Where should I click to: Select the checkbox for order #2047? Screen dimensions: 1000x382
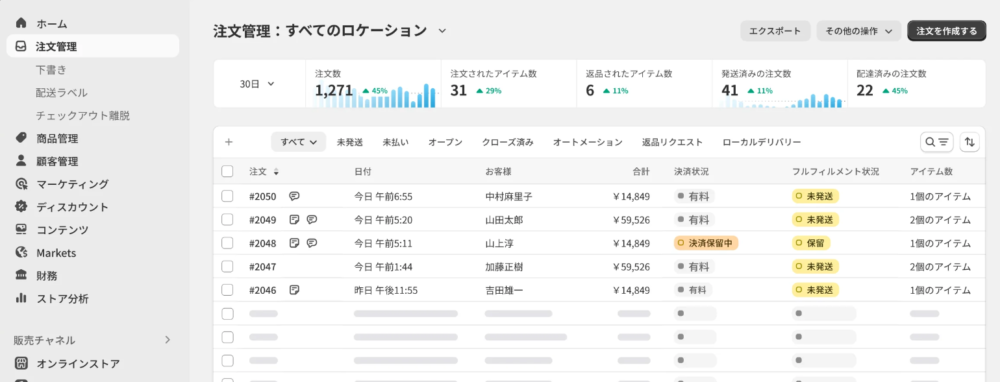pyautogui.click(x=227, y=267)
